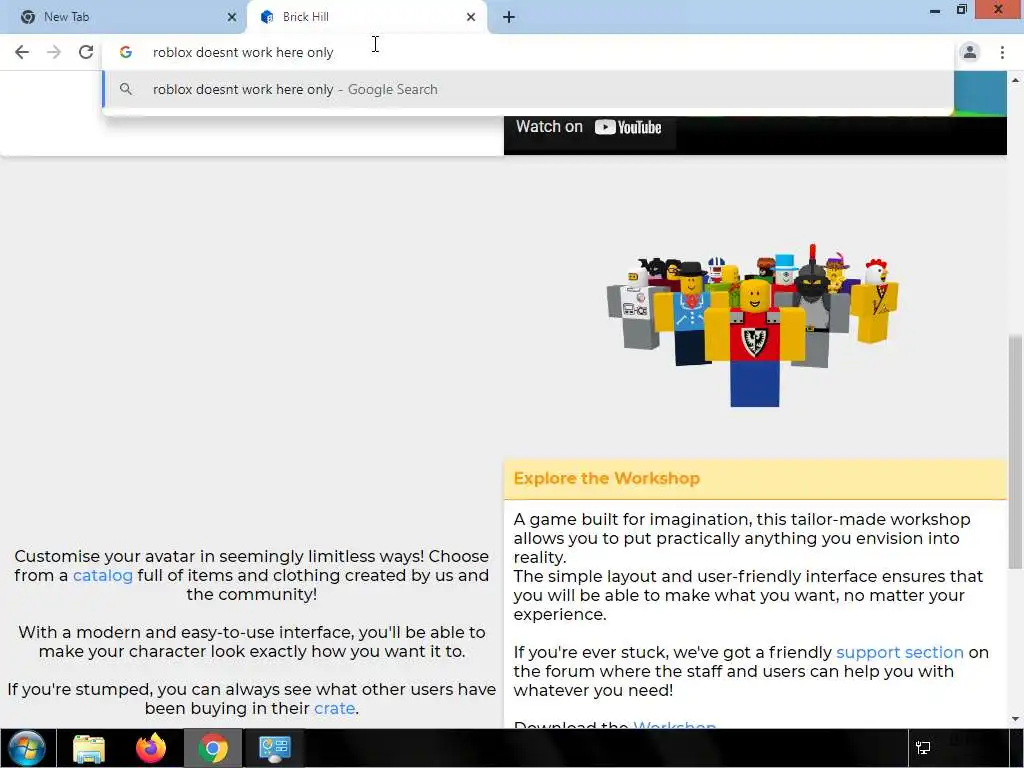
Task: Choose the 'roblox doesnt work here only' Google Search suggestion
Action: (528, 89)
